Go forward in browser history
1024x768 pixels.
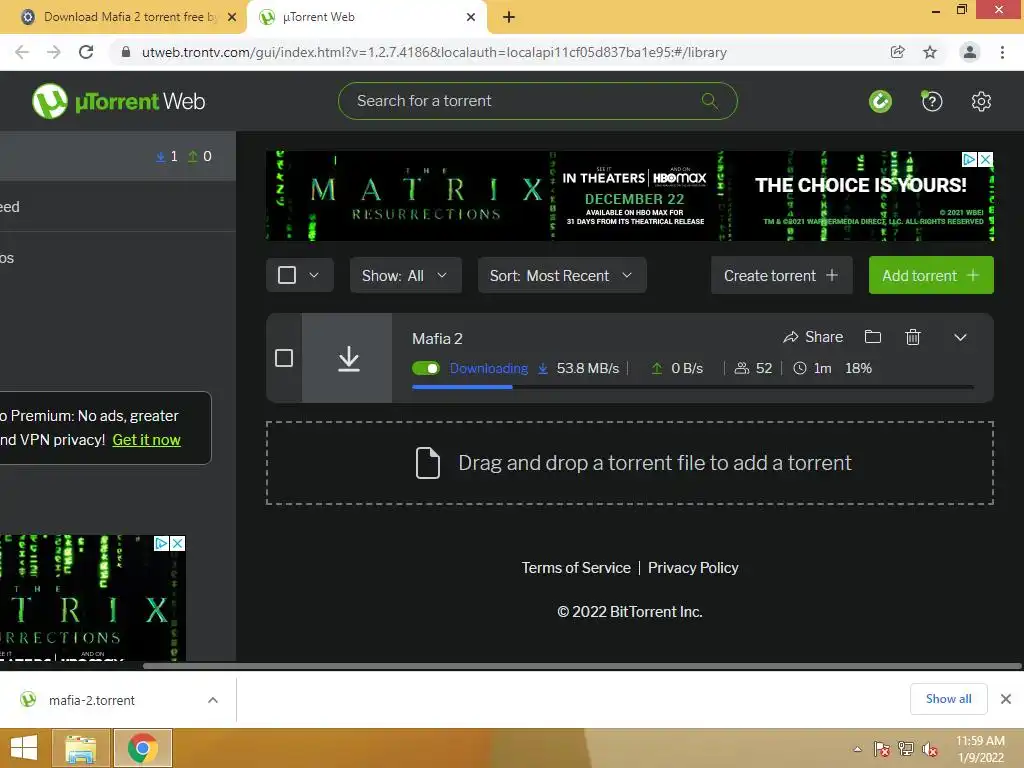54,52
